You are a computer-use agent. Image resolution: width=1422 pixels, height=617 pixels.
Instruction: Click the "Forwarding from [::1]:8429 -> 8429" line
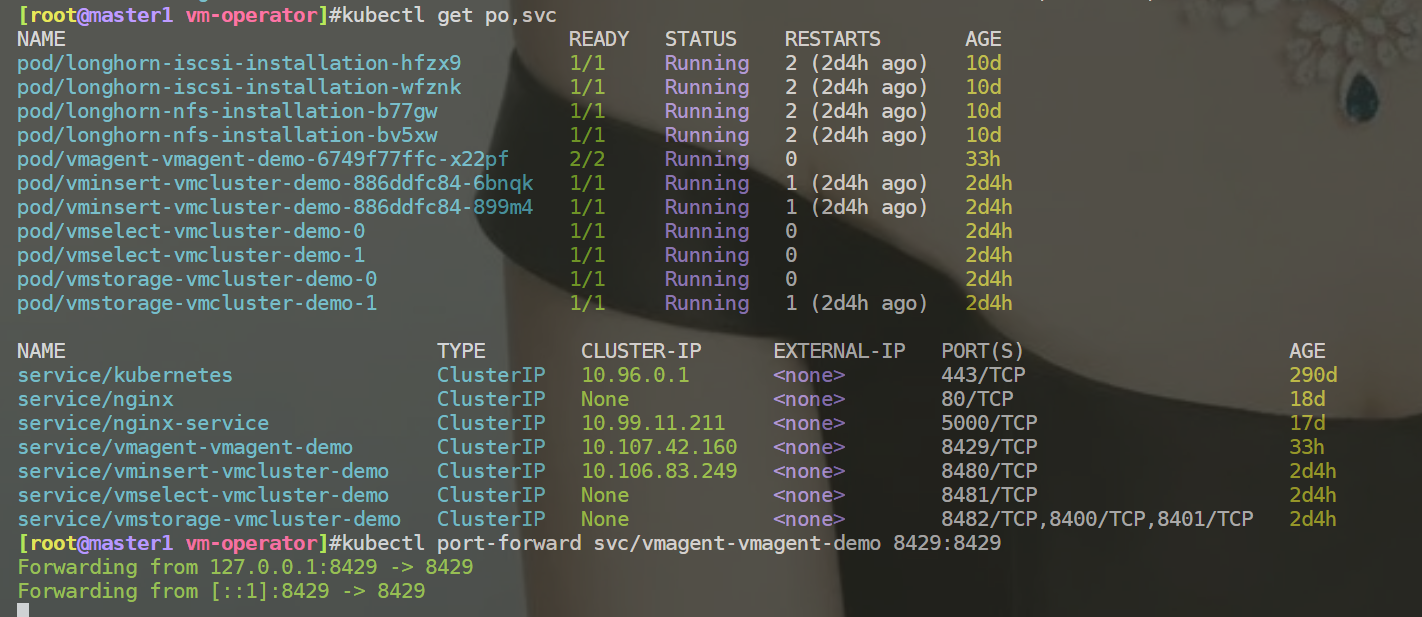click(x=221, y=591)
